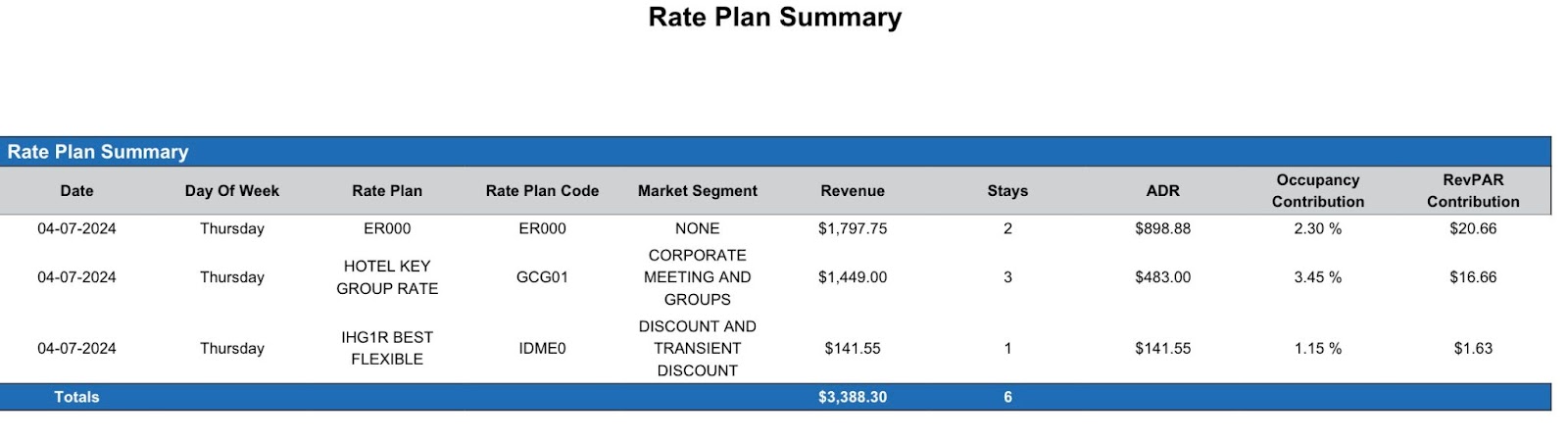This screenshot has width=1568, height=441.
Task: Select the RevPAR Contribution column header
Action: pos(1473,191)
